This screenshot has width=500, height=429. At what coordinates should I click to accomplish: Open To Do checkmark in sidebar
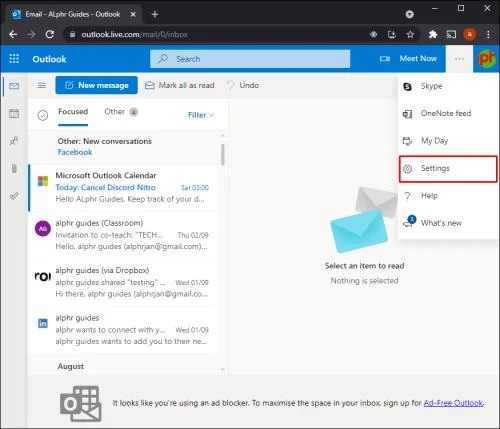click(x=14, y=196)
